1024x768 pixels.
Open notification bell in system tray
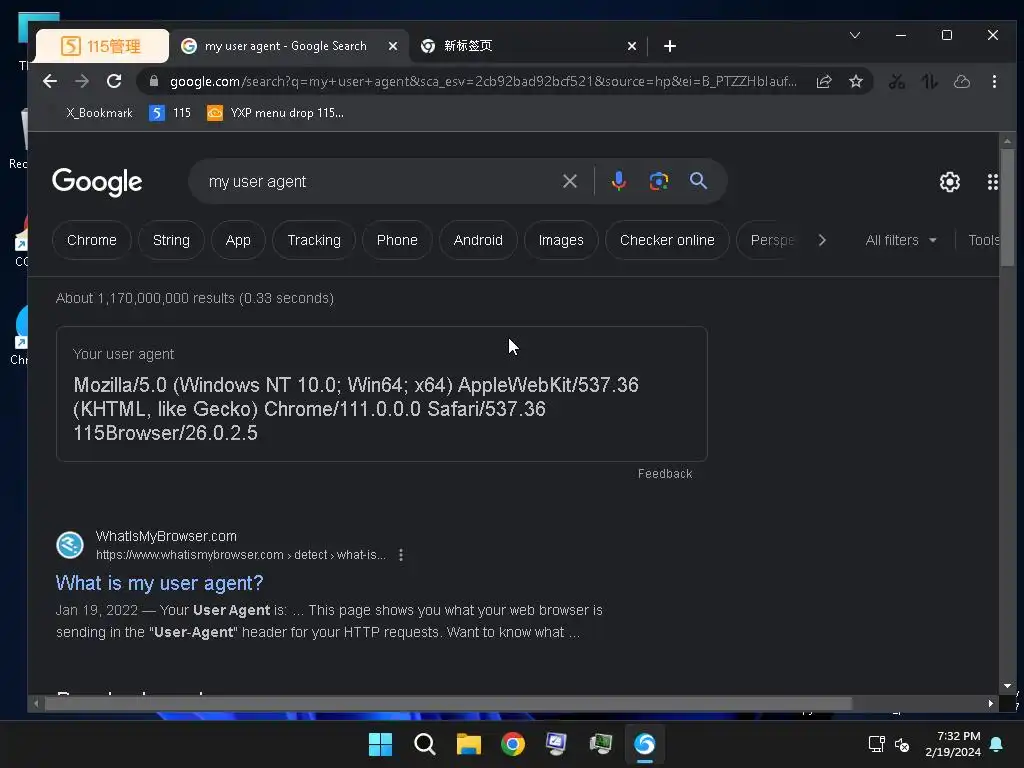coord(997,744)
